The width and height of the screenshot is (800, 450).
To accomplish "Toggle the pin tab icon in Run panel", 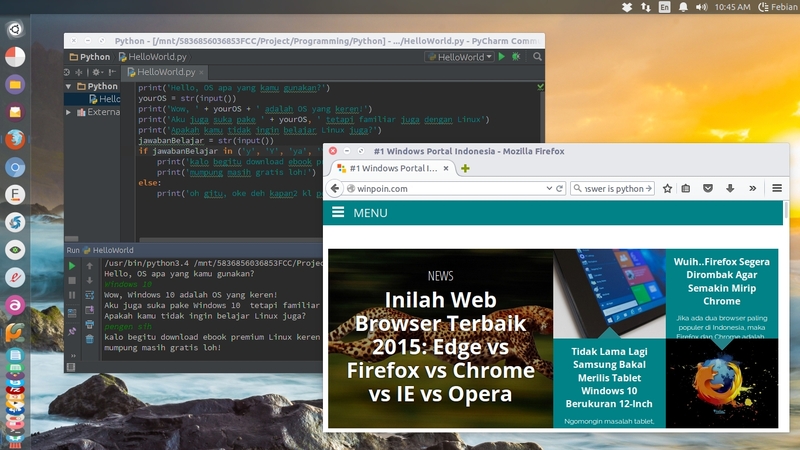I will (x=72, y=331).
